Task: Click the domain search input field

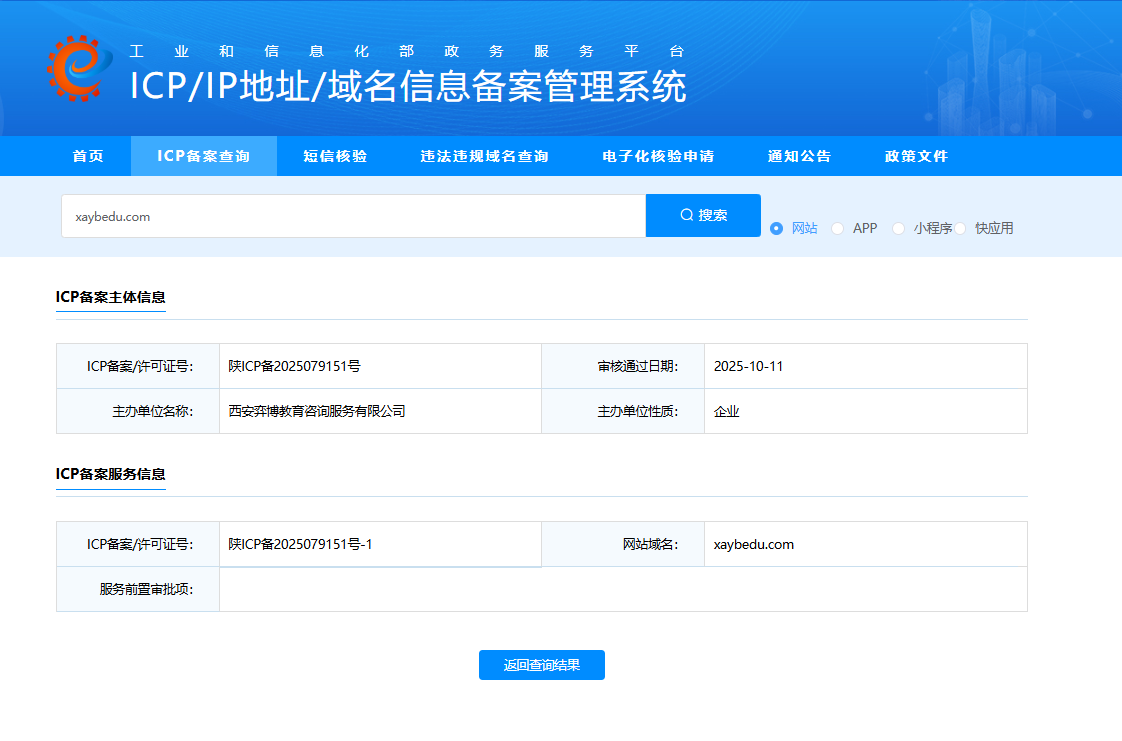Action: [353, 216]
